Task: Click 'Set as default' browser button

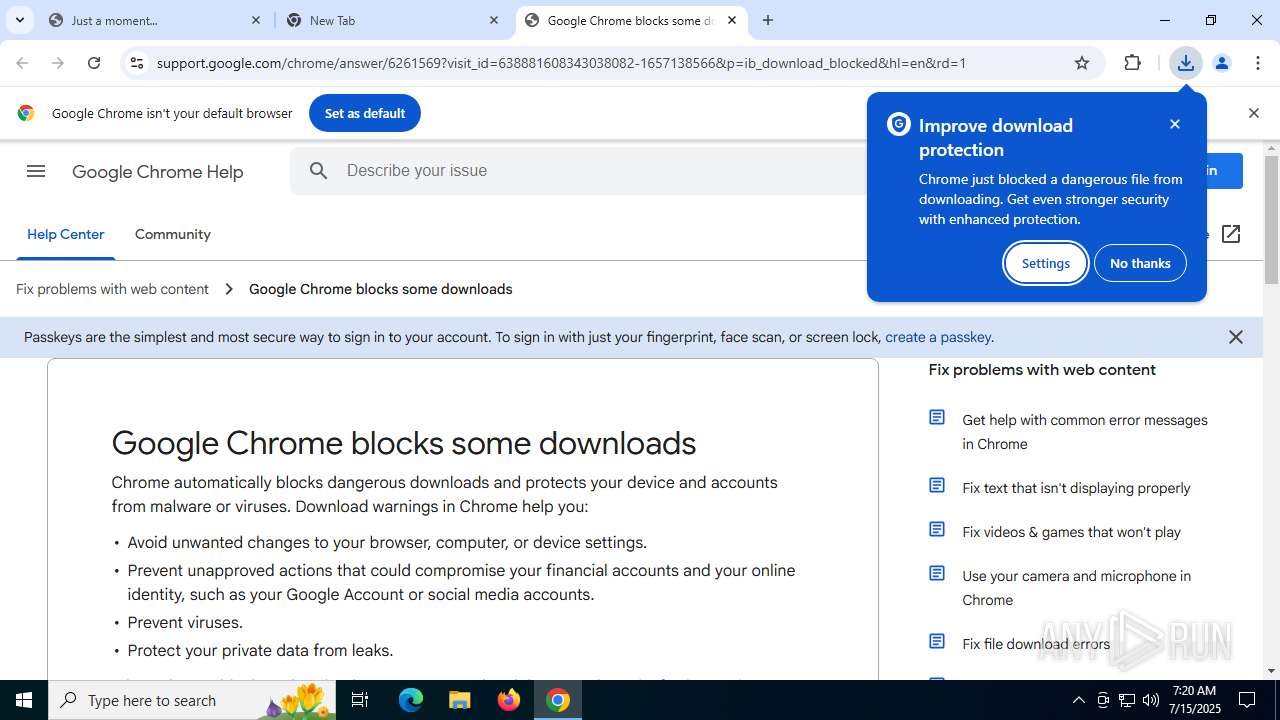Action: point(365,113)
